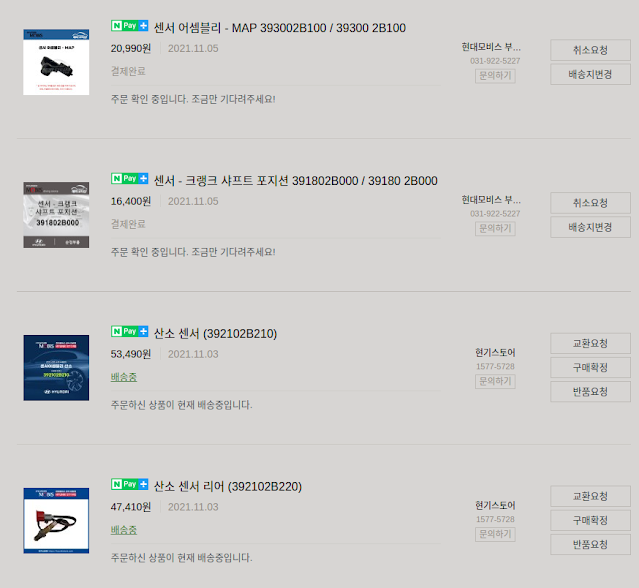
Task: Click 반품요청 for rear oxygen sensor
Action: [590, 544]
